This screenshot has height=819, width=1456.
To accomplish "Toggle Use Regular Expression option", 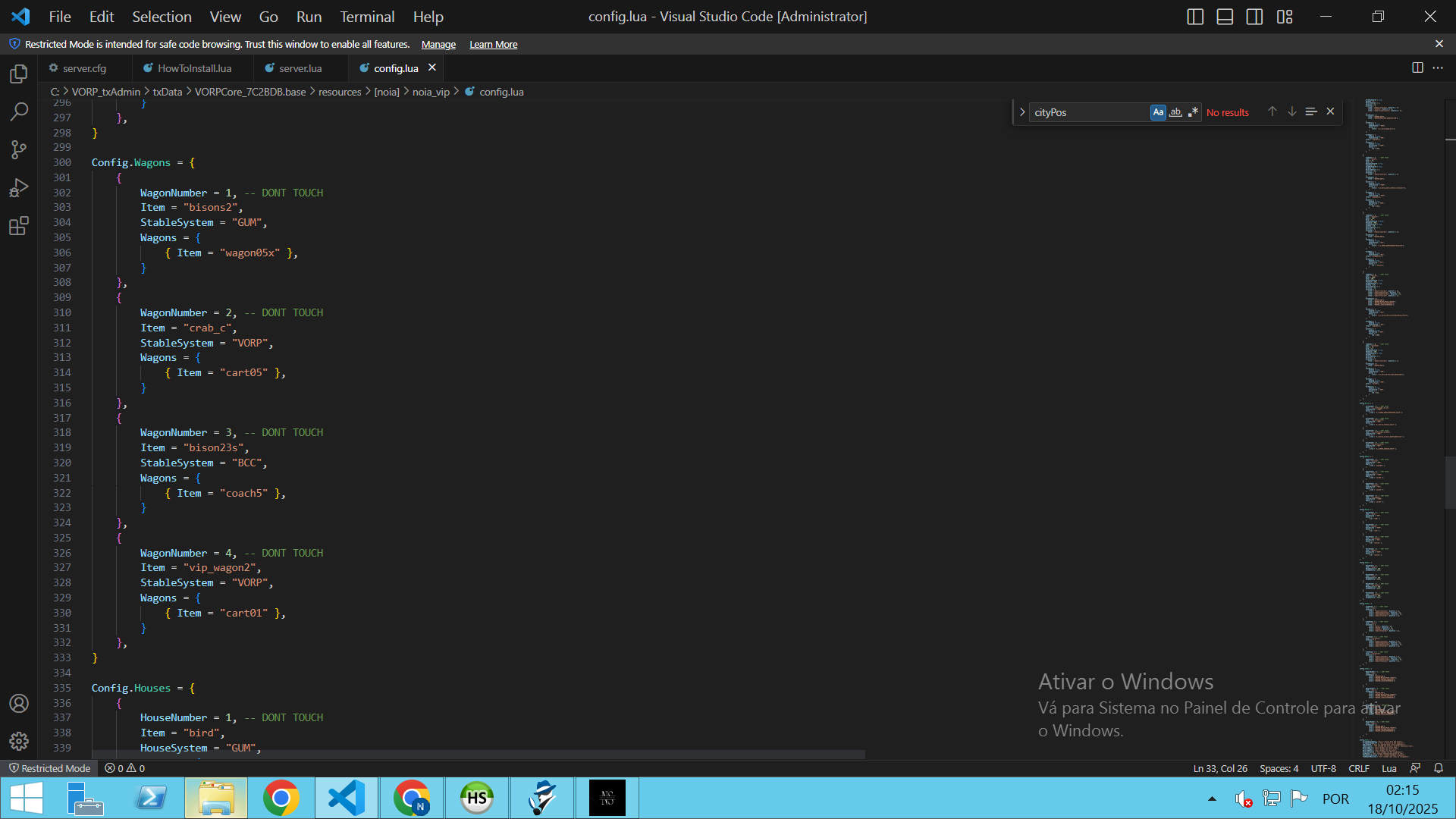I will 1193,112.
